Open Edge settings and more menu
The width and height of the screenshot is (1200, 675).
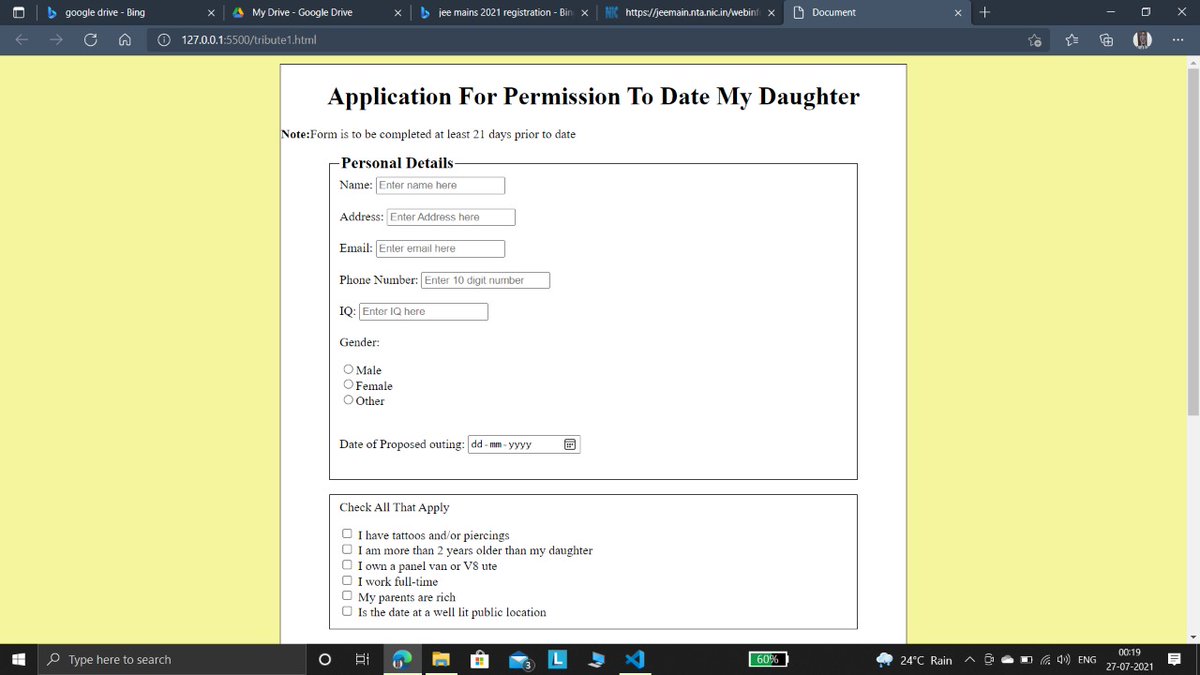pos(1177,41)
